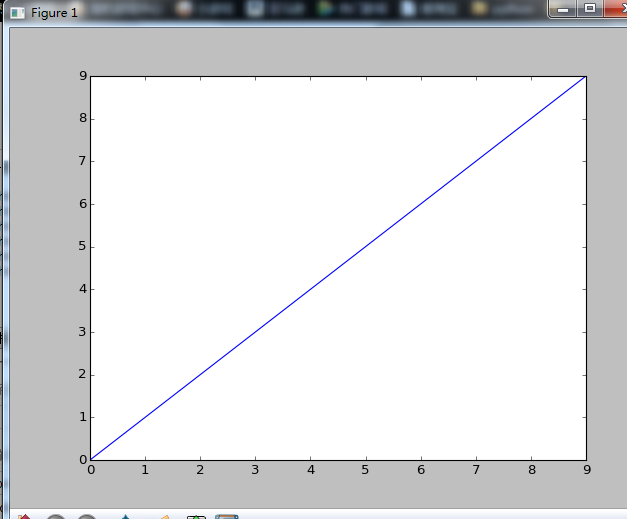Click the Save figure toolbar icon
The image size is (627, 519).
click(x=227, y=516)
